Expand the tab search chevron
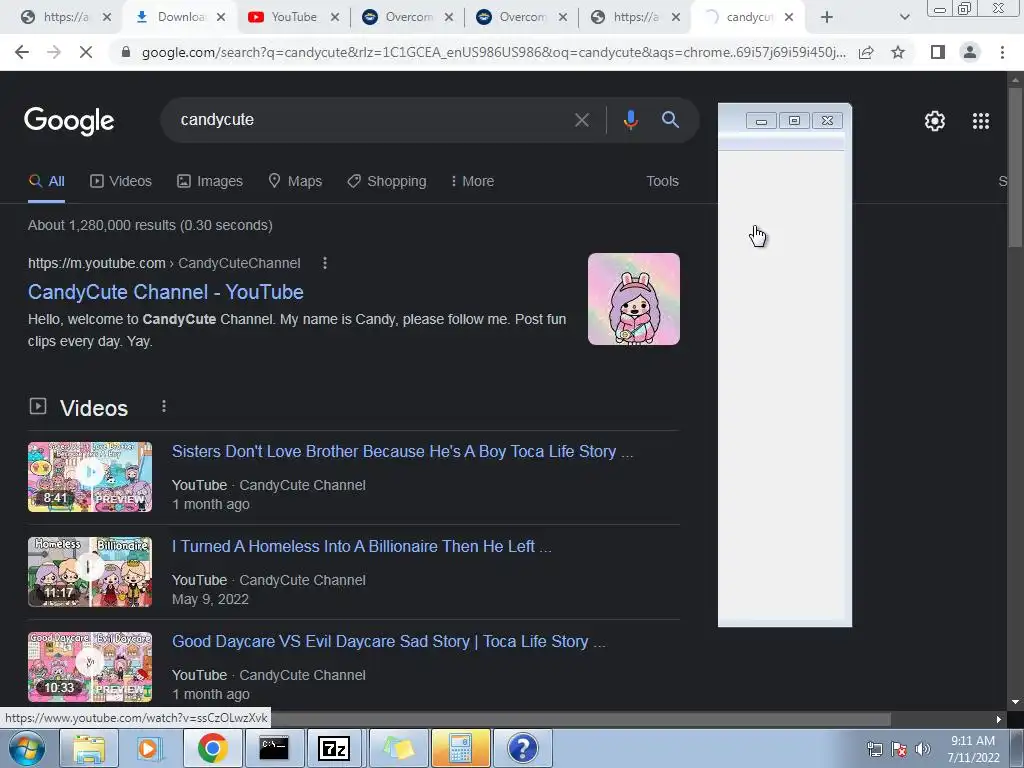The height and width of the screenshot is (768, 1024). [904, 17]
